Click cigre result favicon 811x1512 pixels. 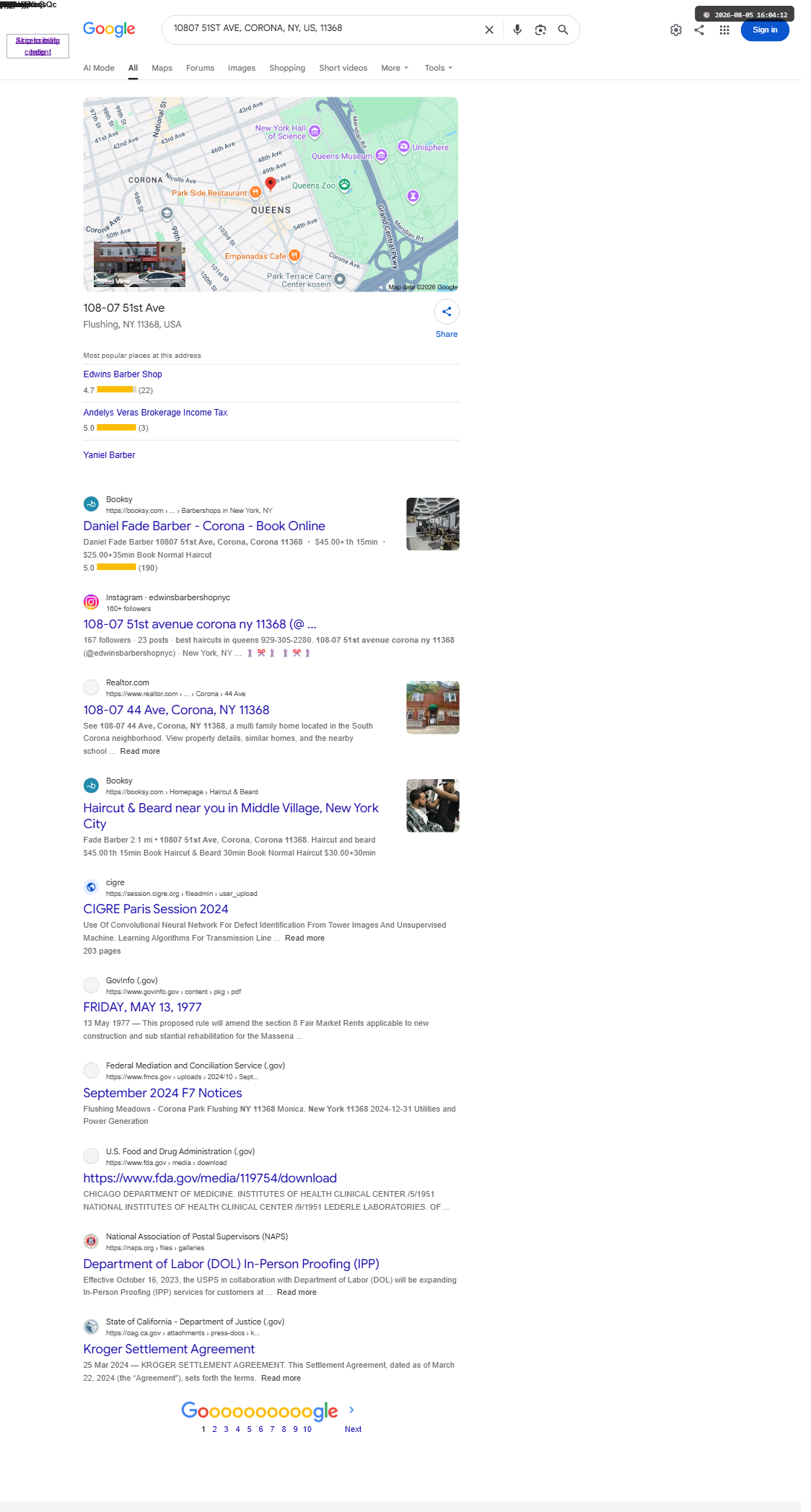(91, 887)
